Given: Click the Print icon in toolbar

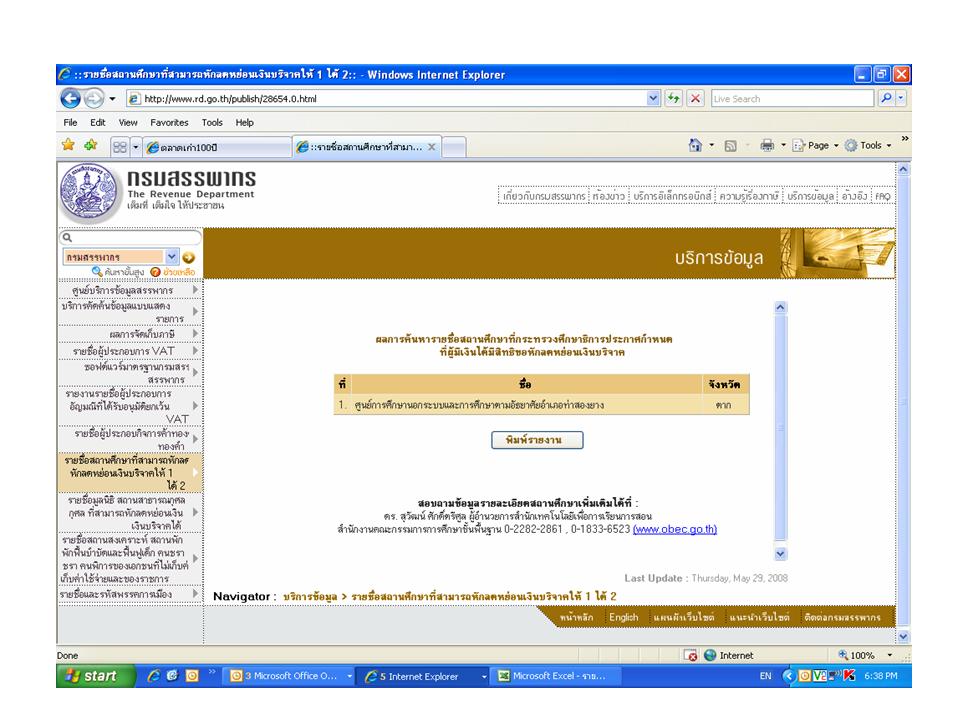Looking at the screenshot, I should (767, 146).
